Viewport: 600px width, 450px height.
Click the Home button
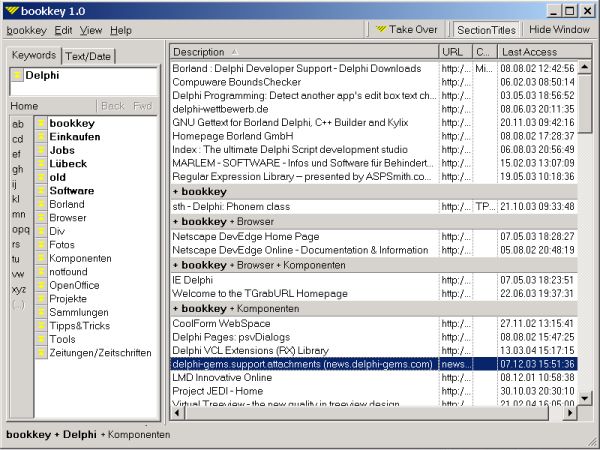(x=24, y=106)
